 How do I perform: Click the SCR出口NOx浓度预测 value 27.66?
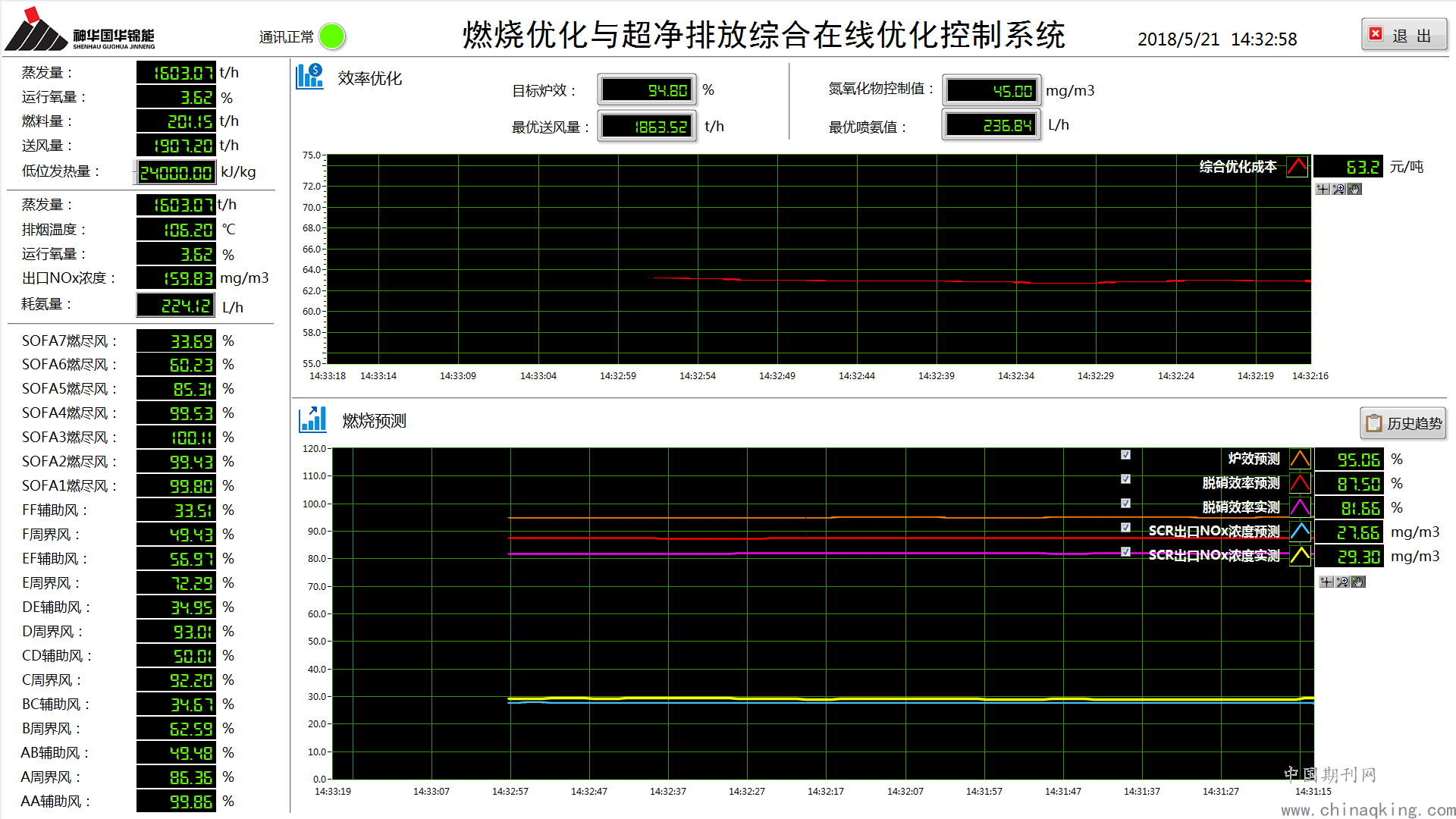coord(1349,532)
